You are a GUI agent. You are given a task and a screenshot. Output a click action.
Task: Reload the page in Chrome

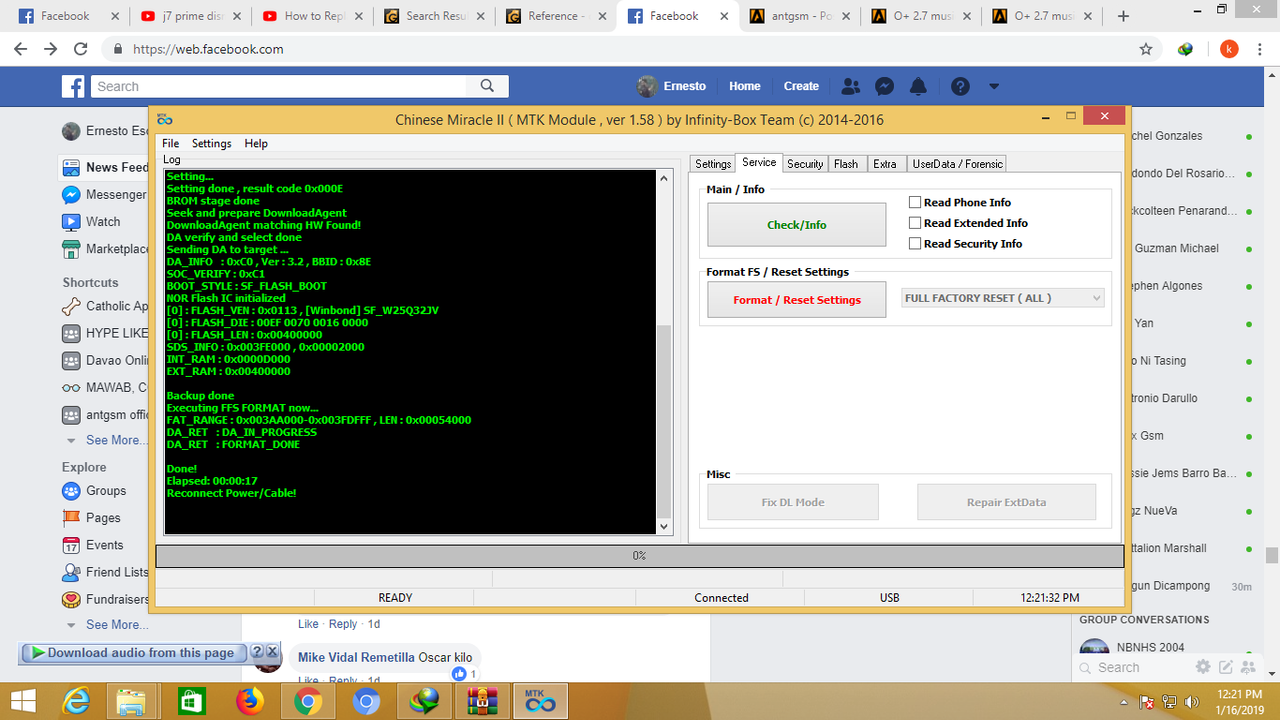click(81, 49)
